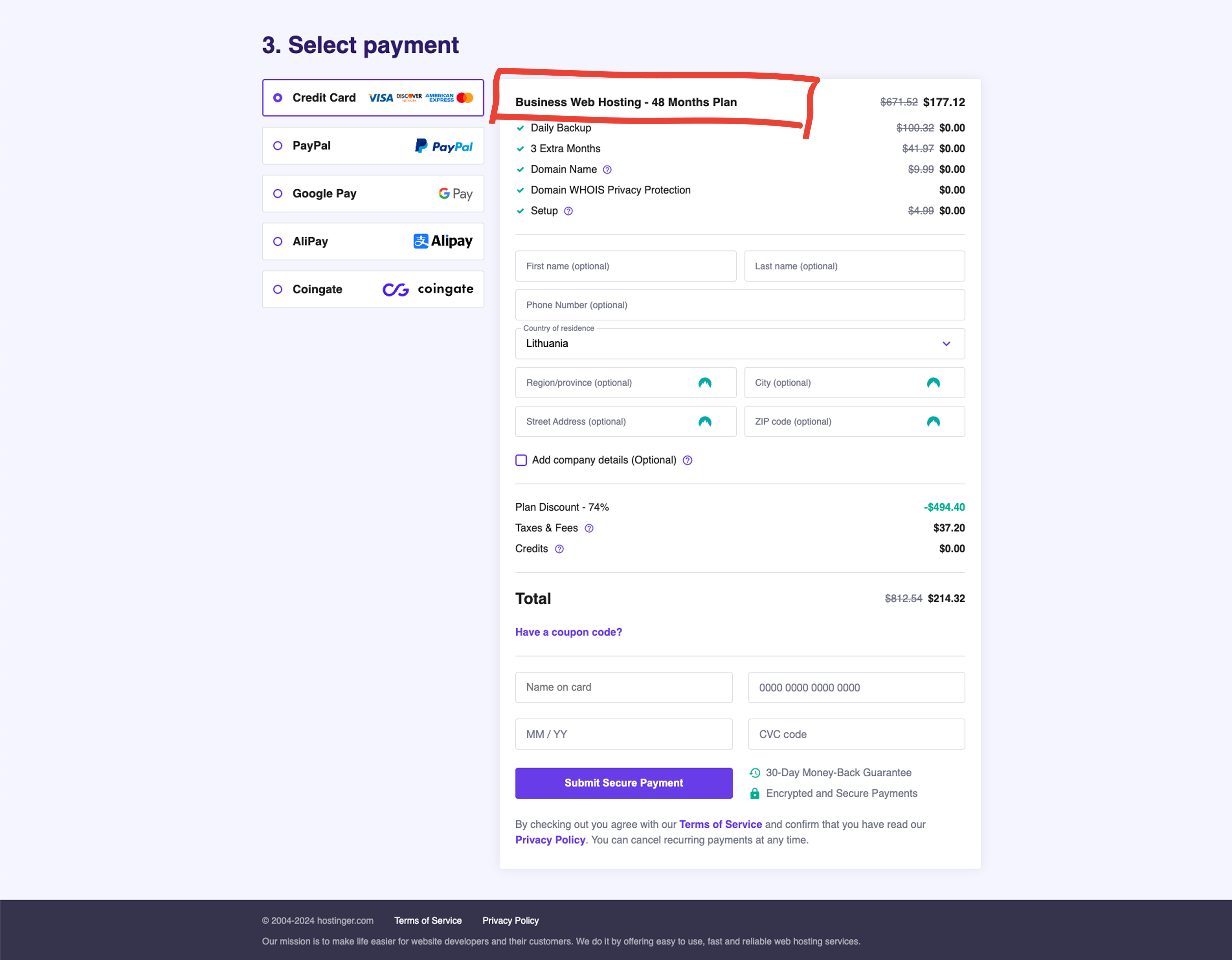Open the Terms of Service link in agreement text

[x=720, y=825]
